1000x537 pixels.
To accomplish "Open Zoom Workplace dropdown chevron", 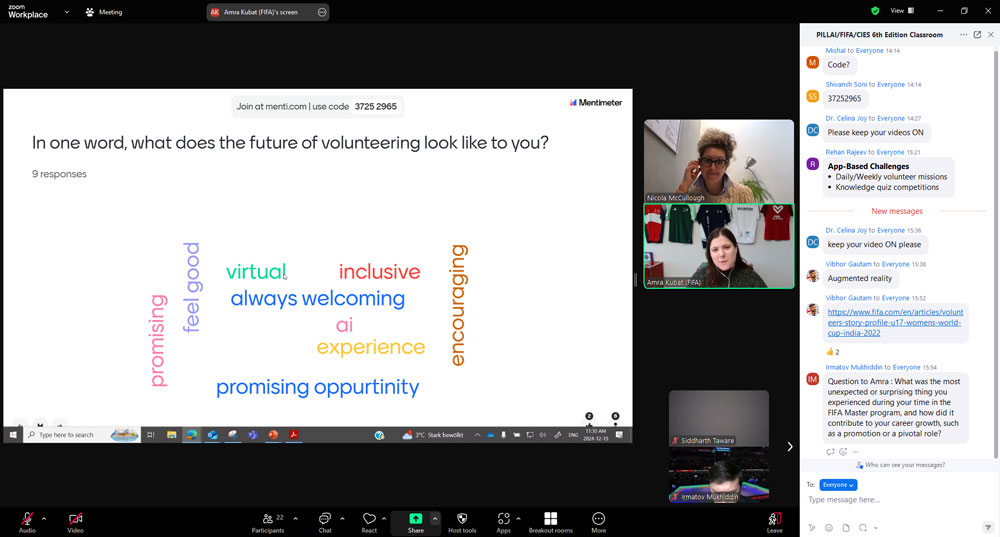I will (66, 12).
